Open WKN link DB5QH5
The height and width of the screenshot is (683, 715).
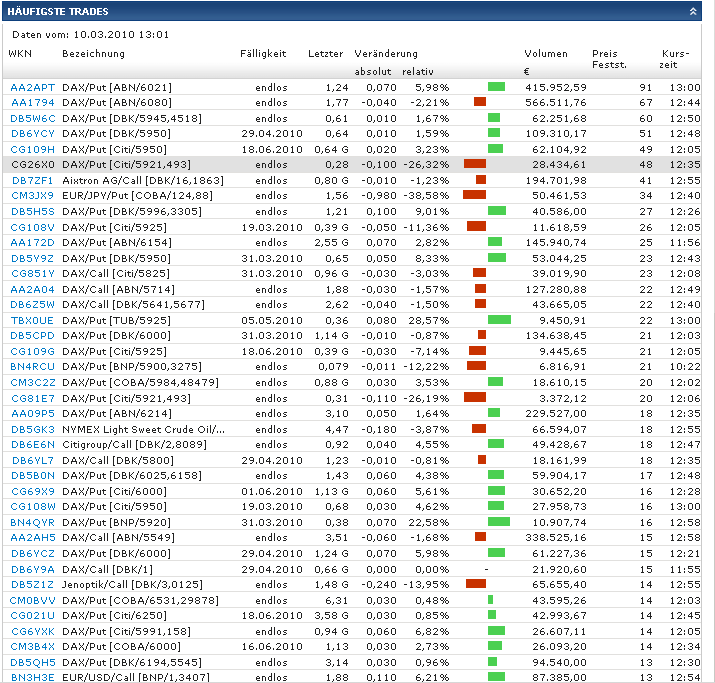(x=32, y=662)
